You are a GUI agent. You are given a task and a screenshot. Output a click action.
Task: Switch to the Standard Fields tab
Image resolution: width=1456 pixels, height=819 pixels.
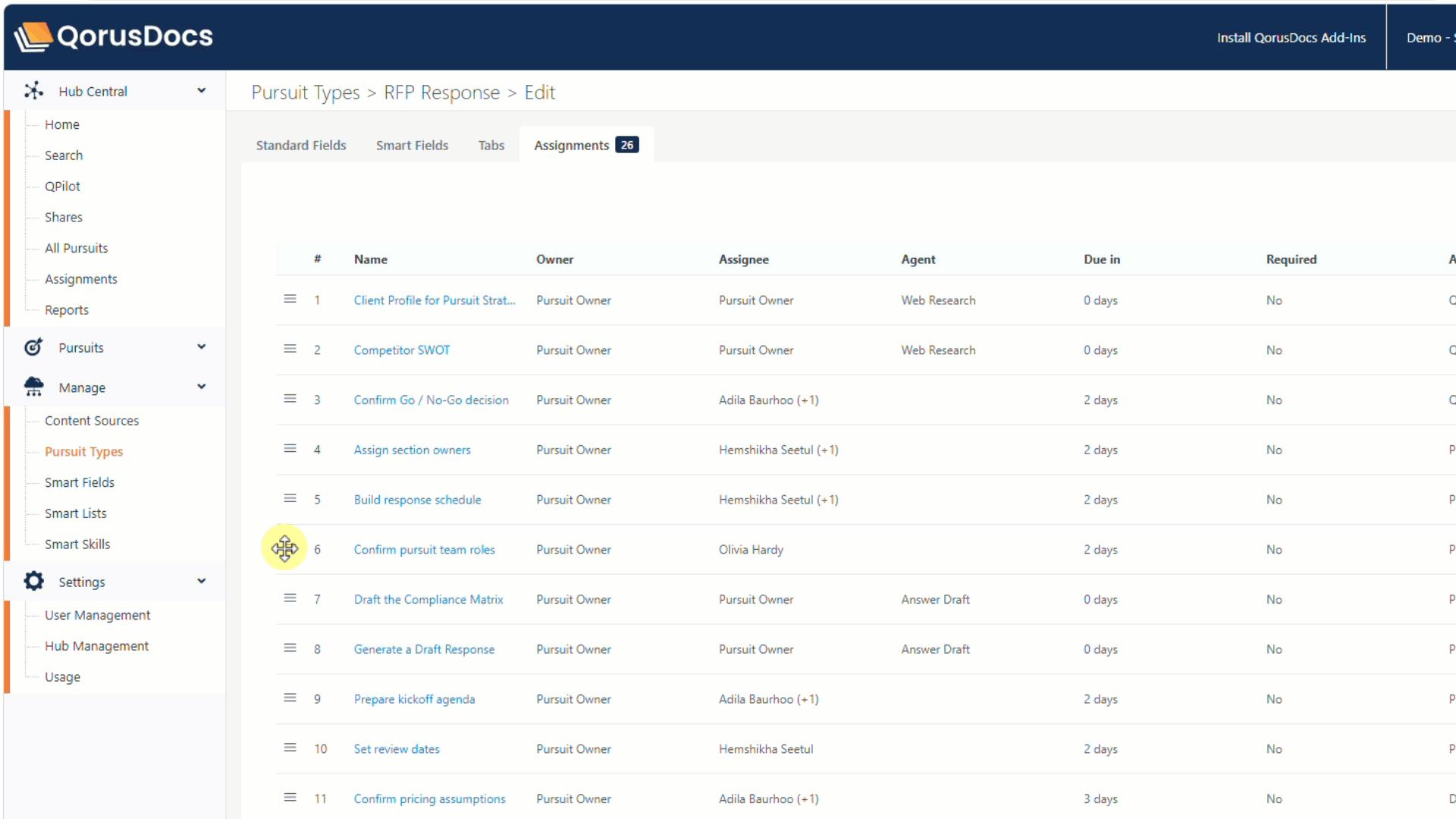(301, 145)
